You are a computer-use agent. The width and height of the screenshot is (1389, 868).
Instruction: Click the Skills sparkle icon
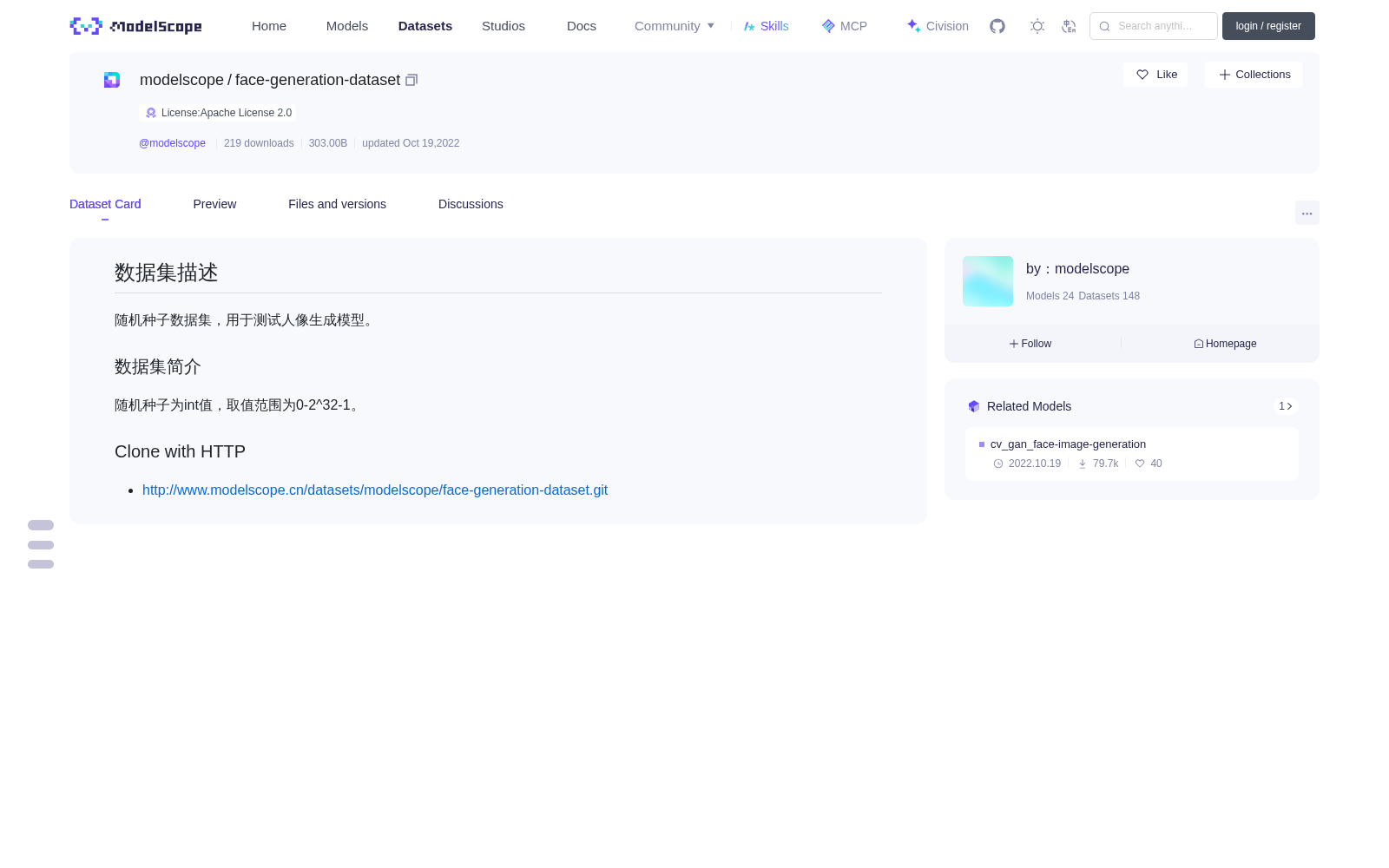tap(749, 26)
